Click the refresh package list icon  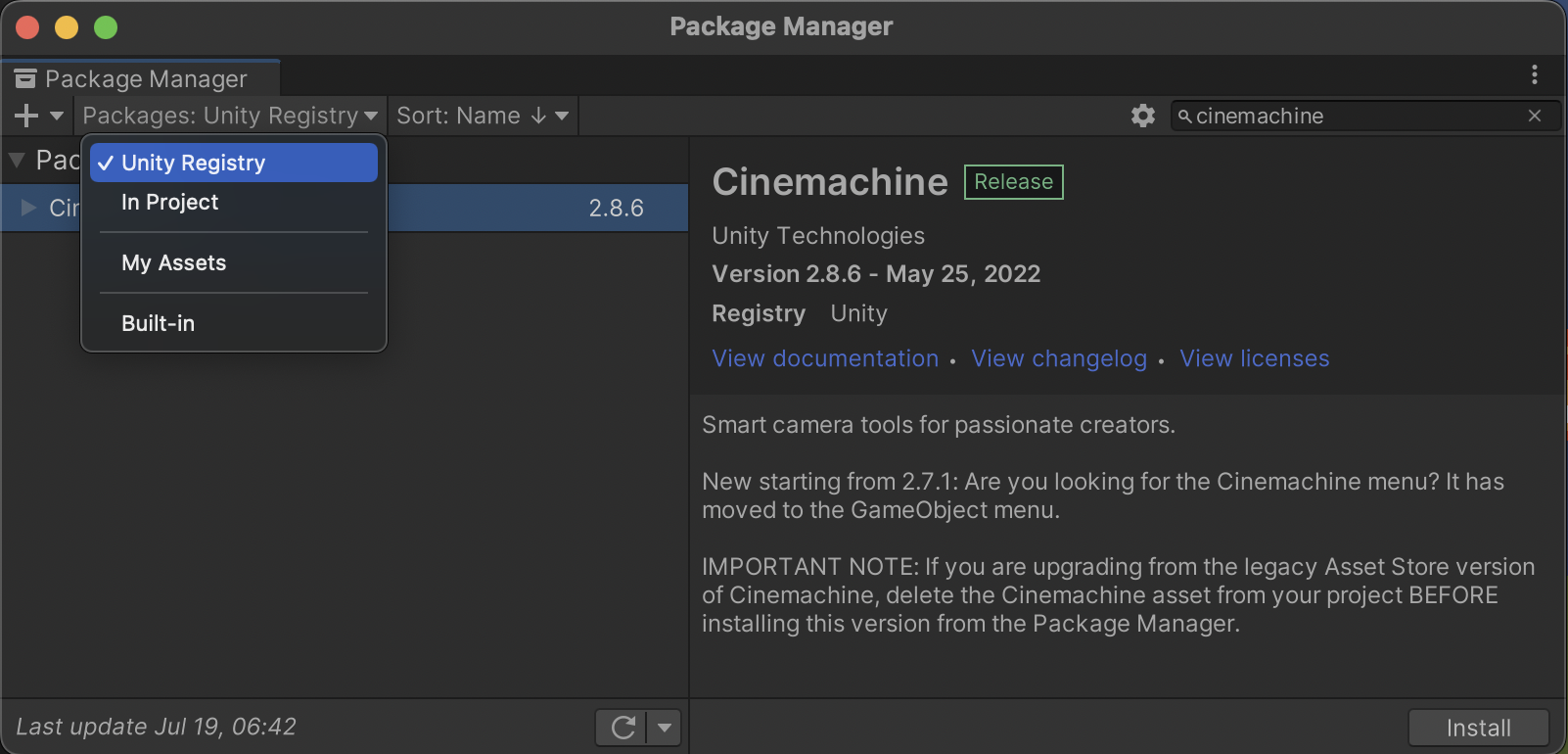pos(623,728)
